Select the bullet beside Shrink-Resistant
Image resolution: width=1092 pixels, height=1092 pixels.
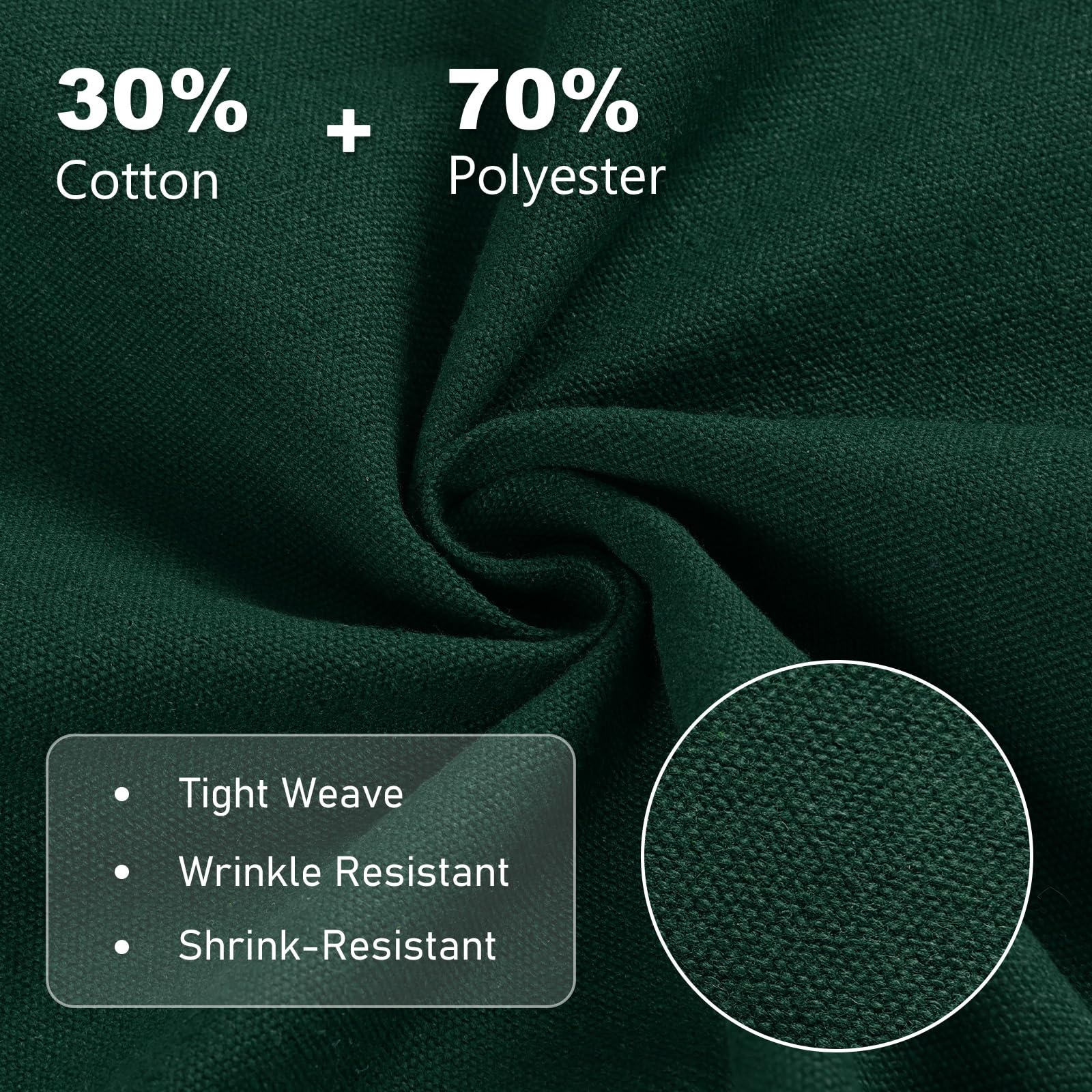click(x=123, y=947)
